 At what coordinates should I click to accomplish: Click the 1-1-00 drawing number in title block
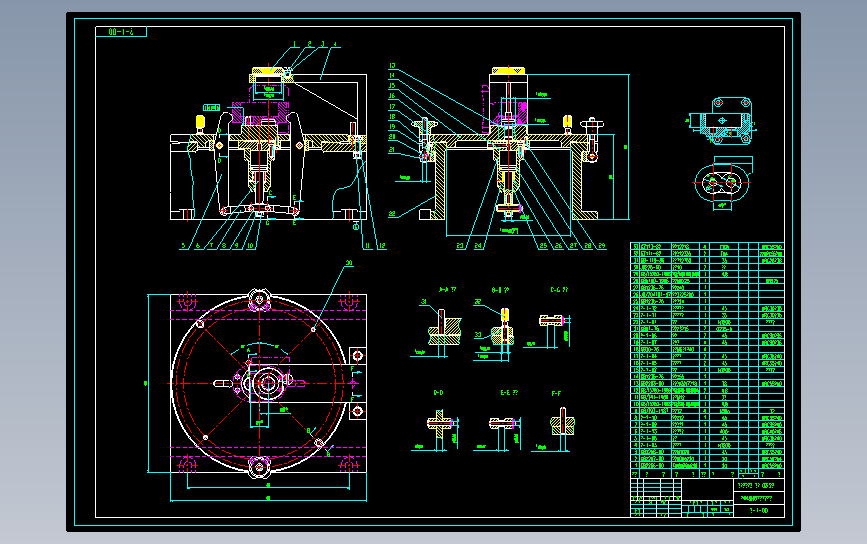[x=759, y=511]
